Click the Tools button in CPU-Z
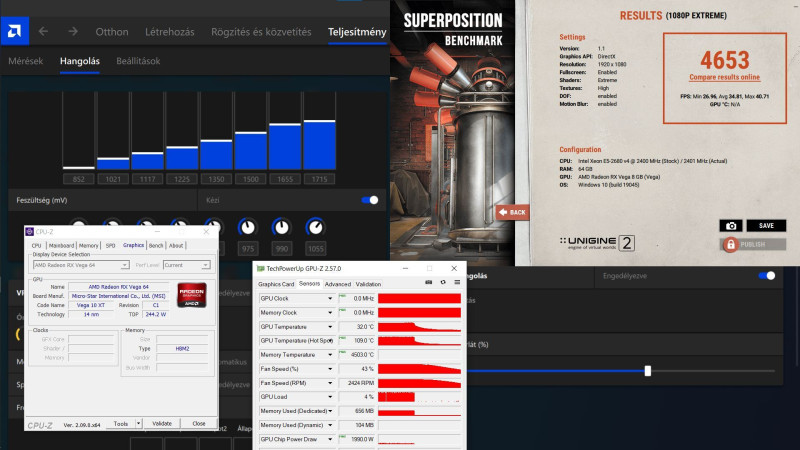The width and height of the screenshot is (800, 450). (x=121, y=423)
